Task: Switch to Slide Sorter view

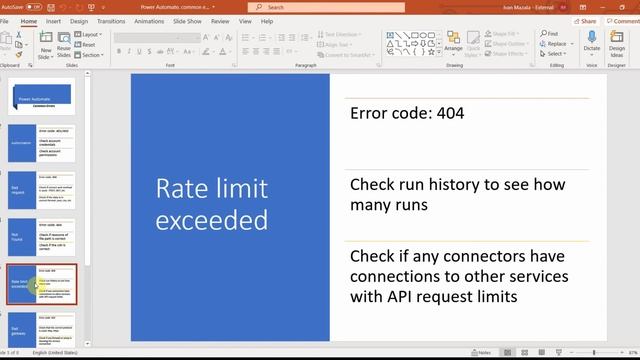Action: (524, 353)
